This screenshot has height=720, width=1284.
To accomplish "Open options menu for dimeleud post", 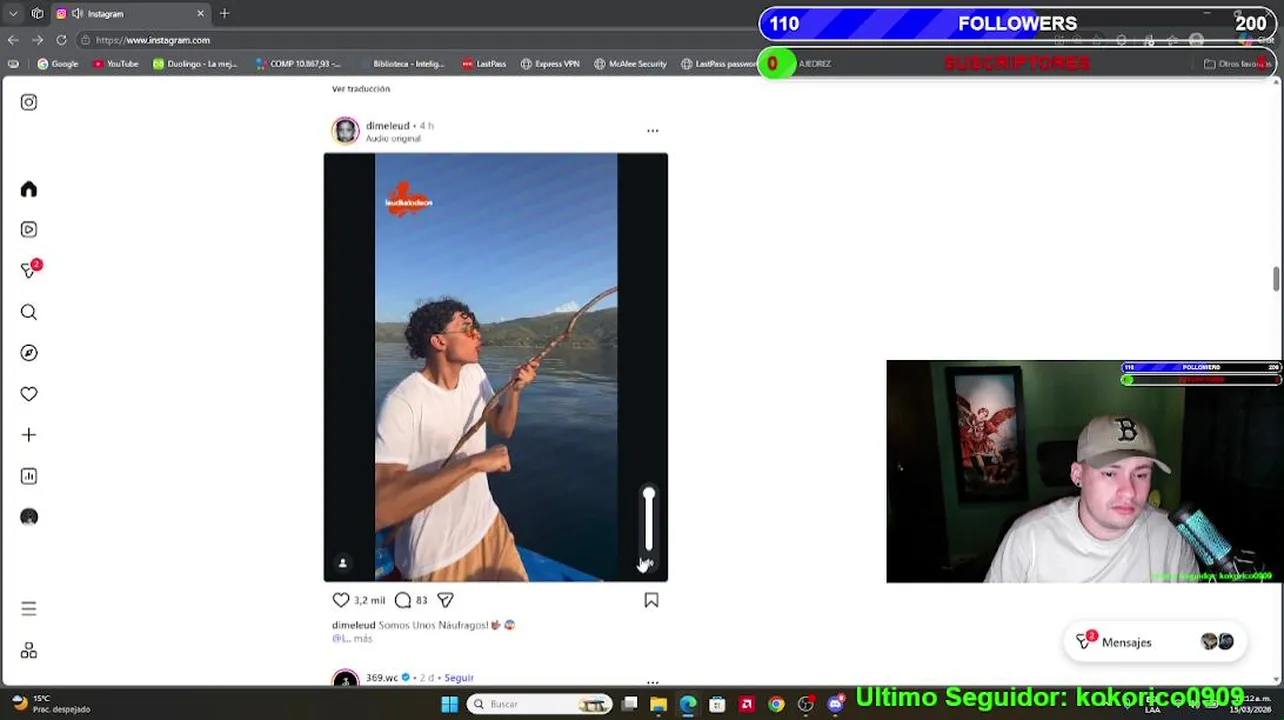I will pos(653,130).
